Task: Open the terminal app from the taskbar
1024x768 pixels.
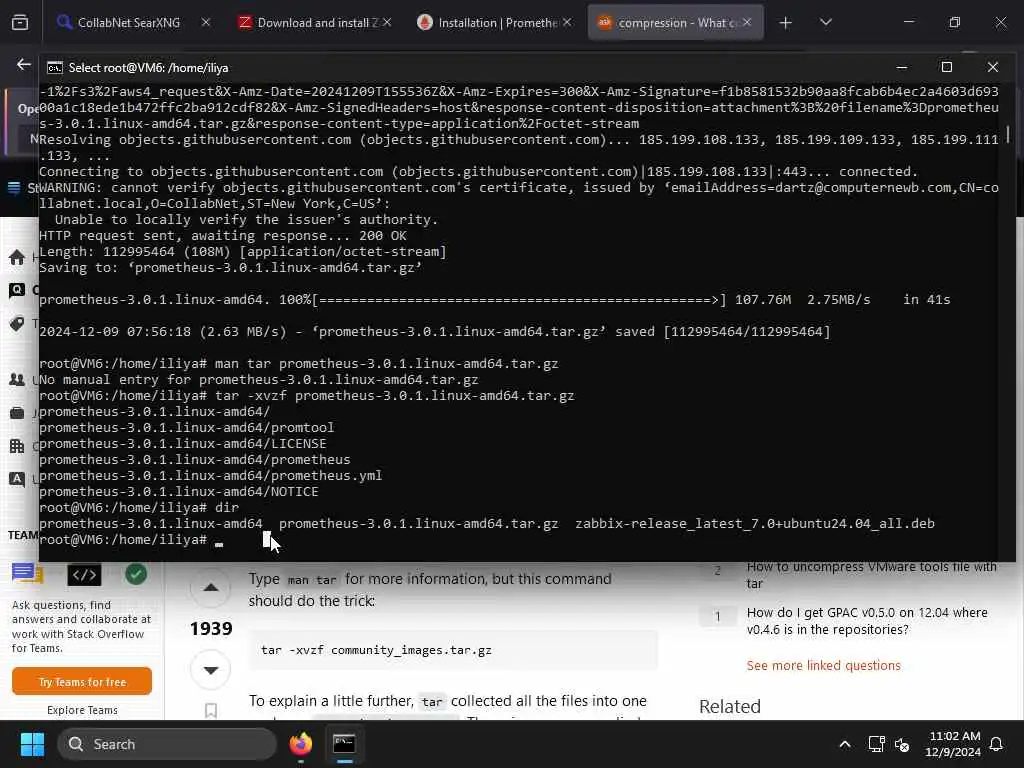Action: (x=344, y=744)
